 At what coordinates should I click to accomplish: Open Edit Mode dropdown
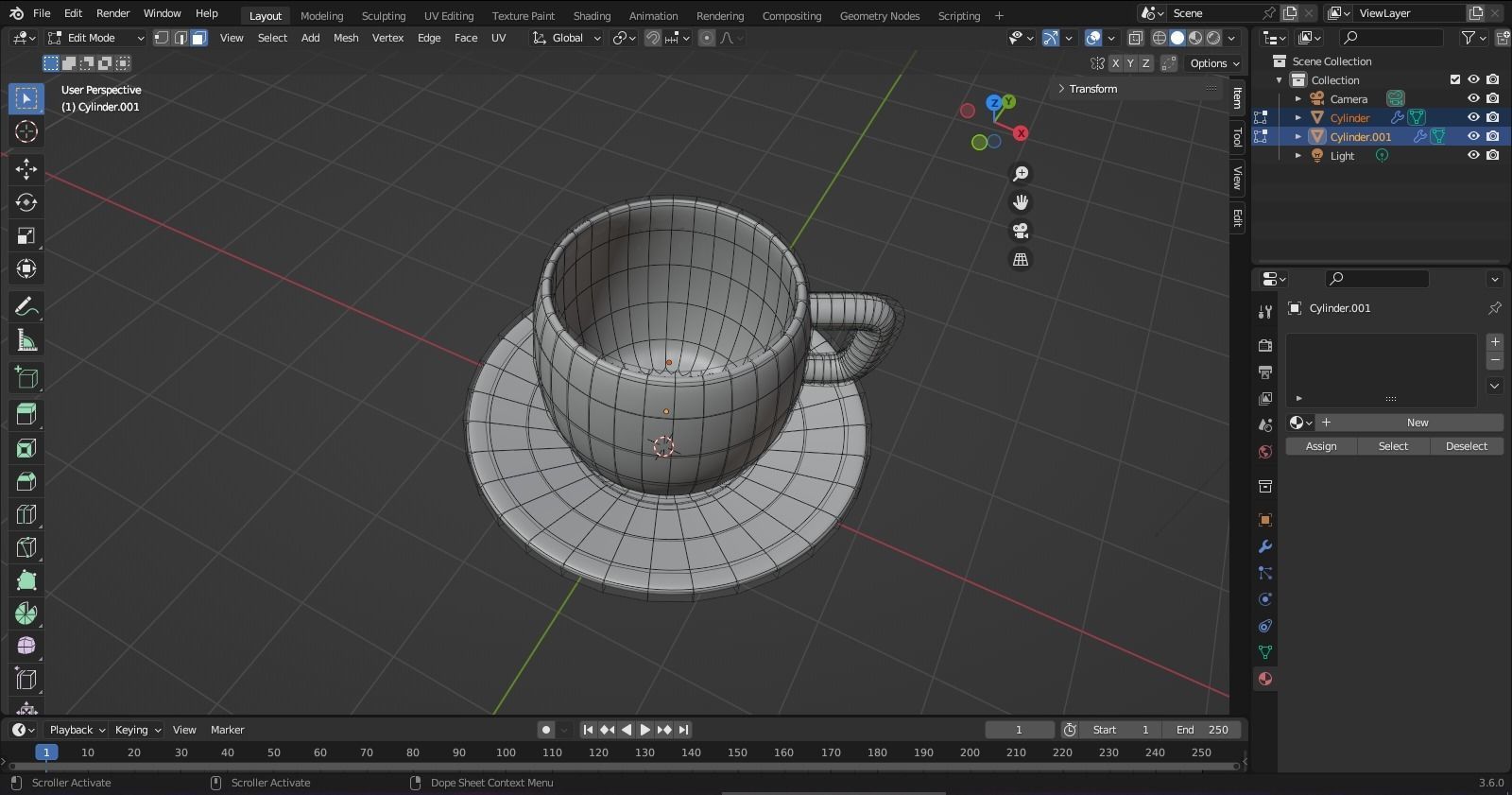point(94,38)
